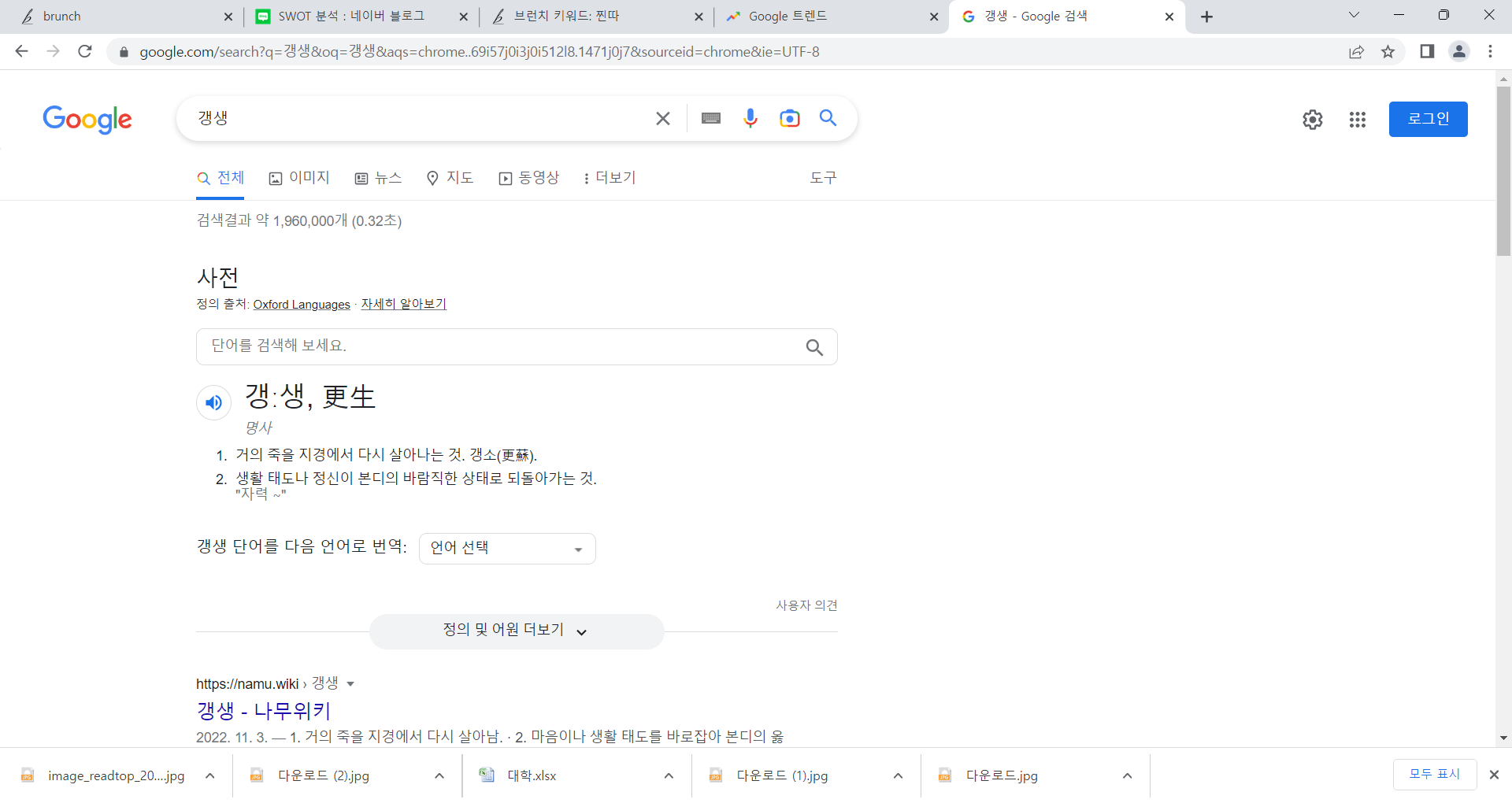Open quick settings gear icon
1512x803 pixels.
1312,120
